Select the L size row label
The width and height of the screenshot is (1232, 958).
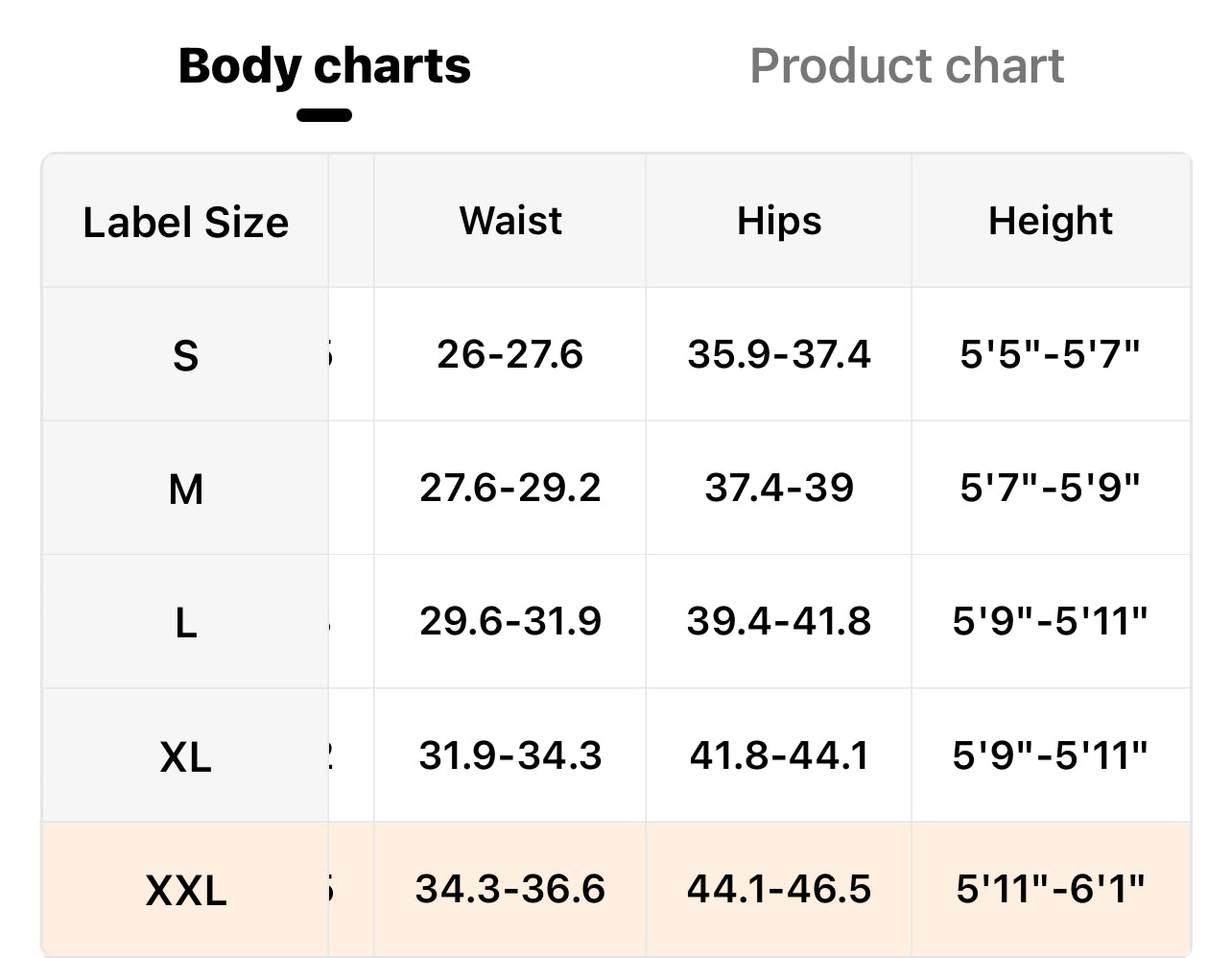click(x=185, y=624)
